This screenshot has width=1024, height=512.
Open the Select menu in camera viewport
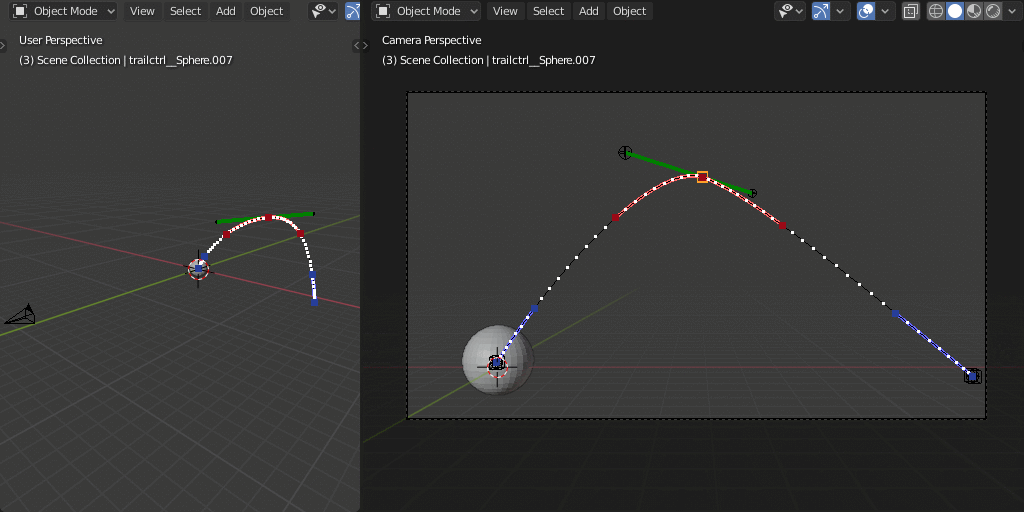pos(548,11)
